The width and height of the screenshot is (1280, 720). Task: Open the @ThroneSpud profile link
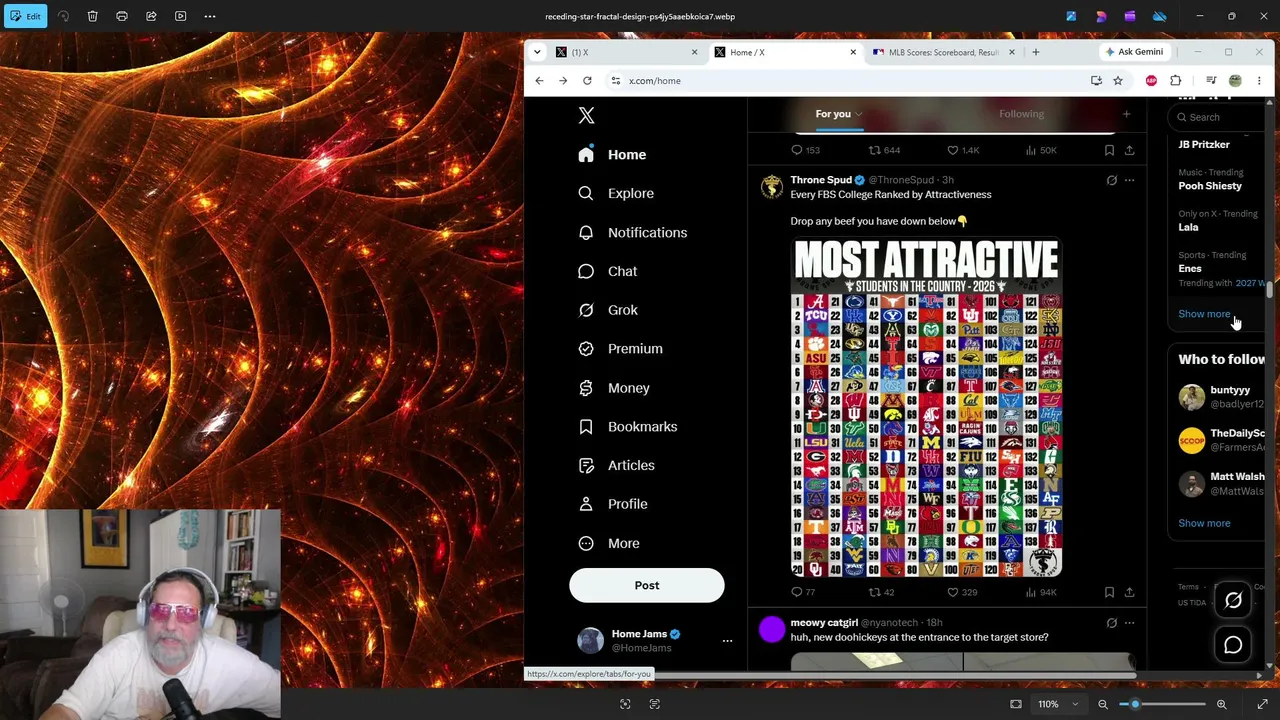coord(901,180)
